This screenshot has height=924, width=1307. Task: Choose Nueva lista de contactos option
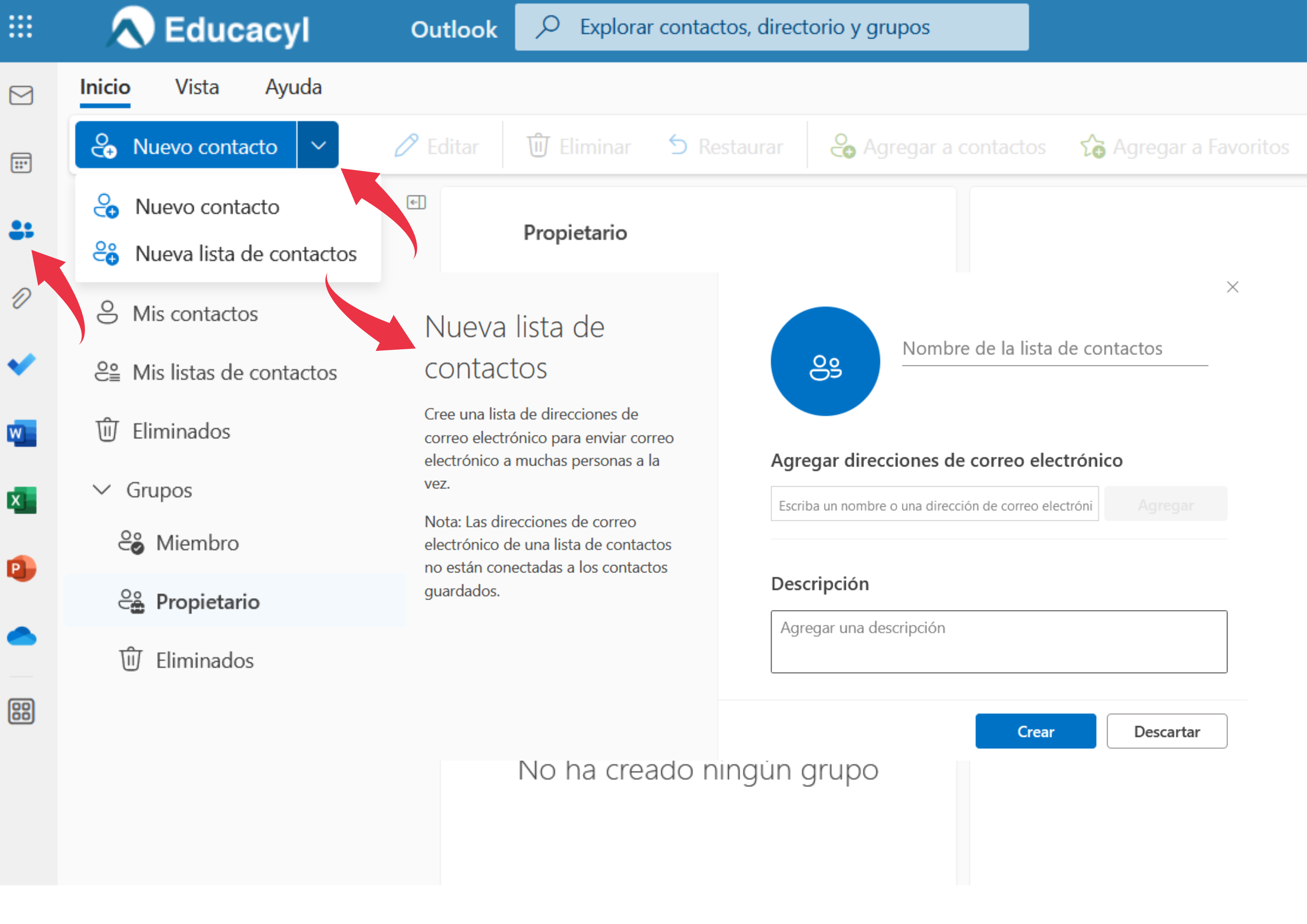pos(228,253)
